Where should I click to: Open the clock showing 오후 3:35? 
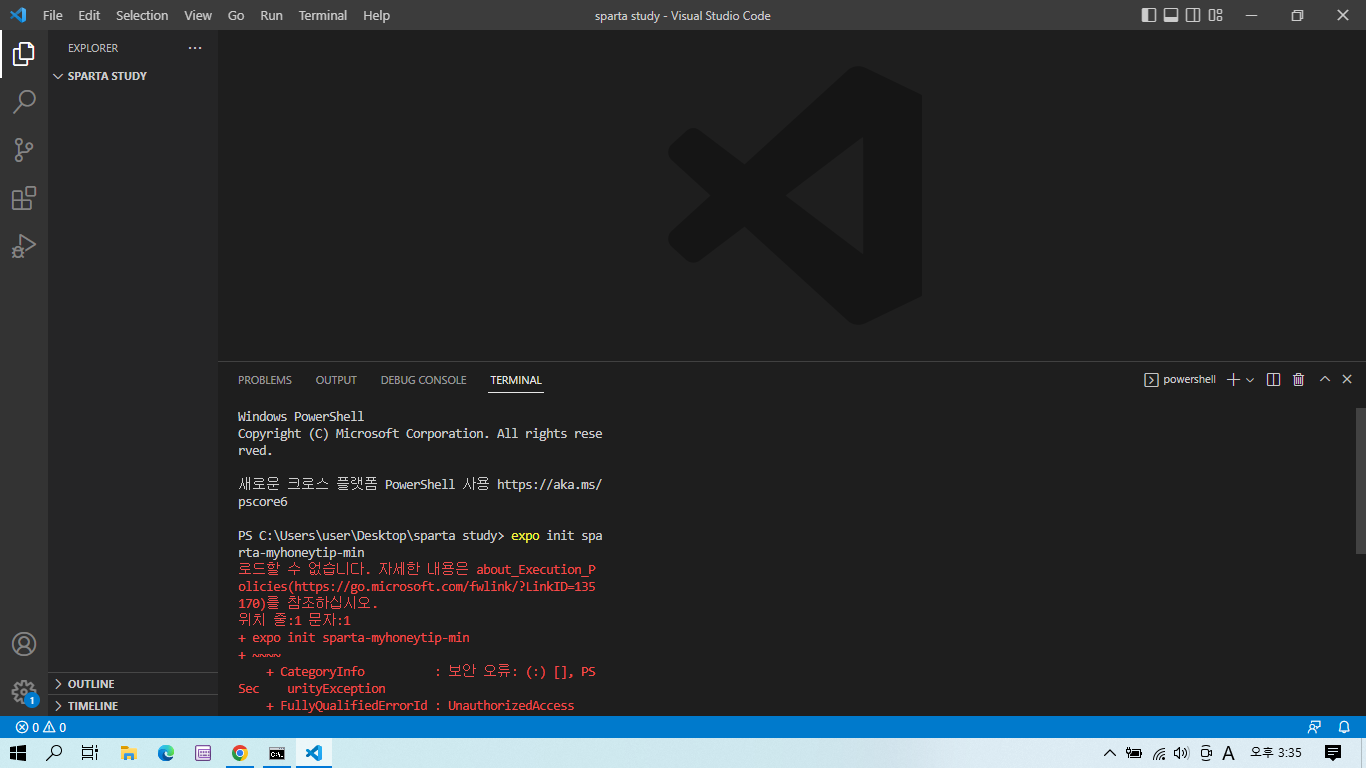1276,753
